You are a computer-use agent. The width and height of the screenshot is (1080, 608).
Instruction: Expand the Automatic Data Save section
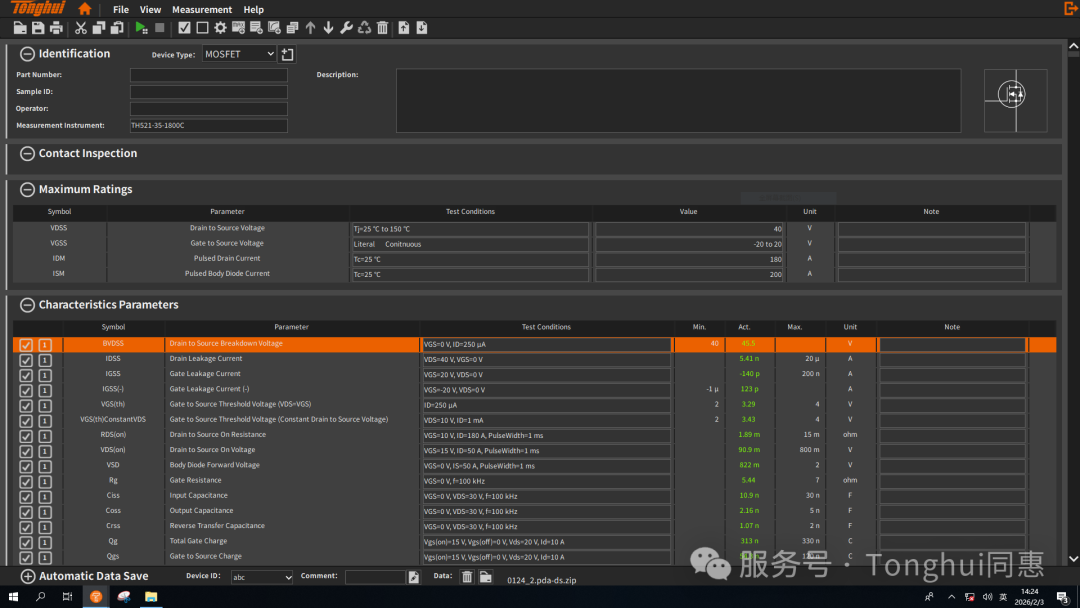coord(27,577)
